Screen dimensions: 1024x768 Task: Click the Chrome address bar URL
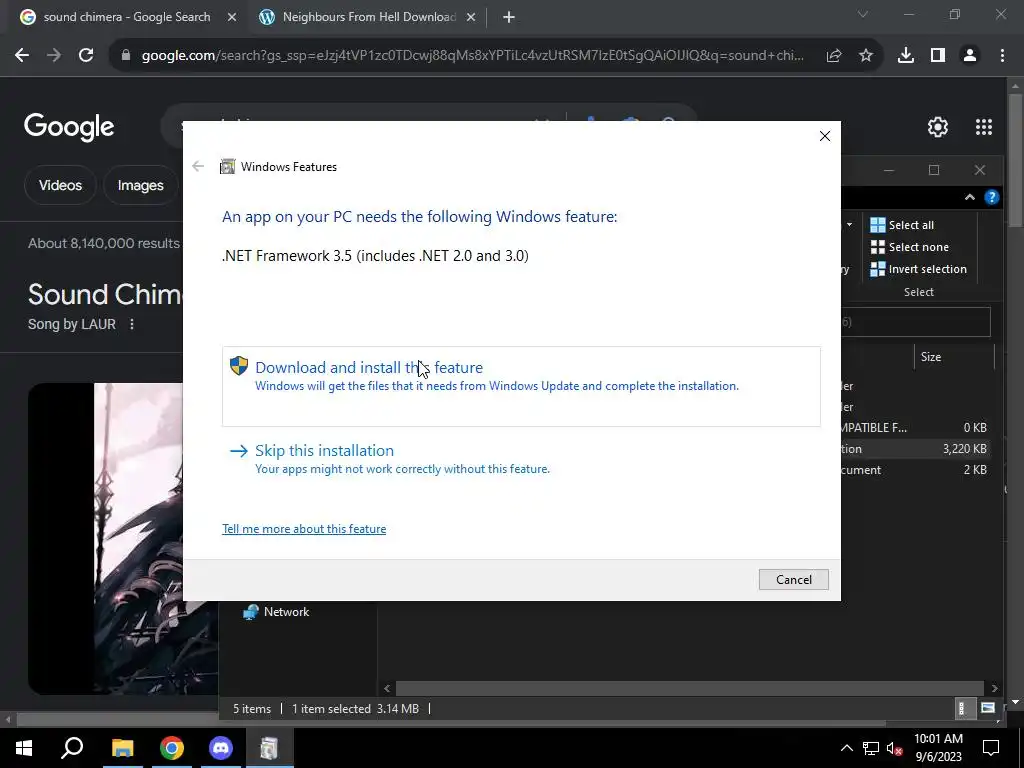472,56
